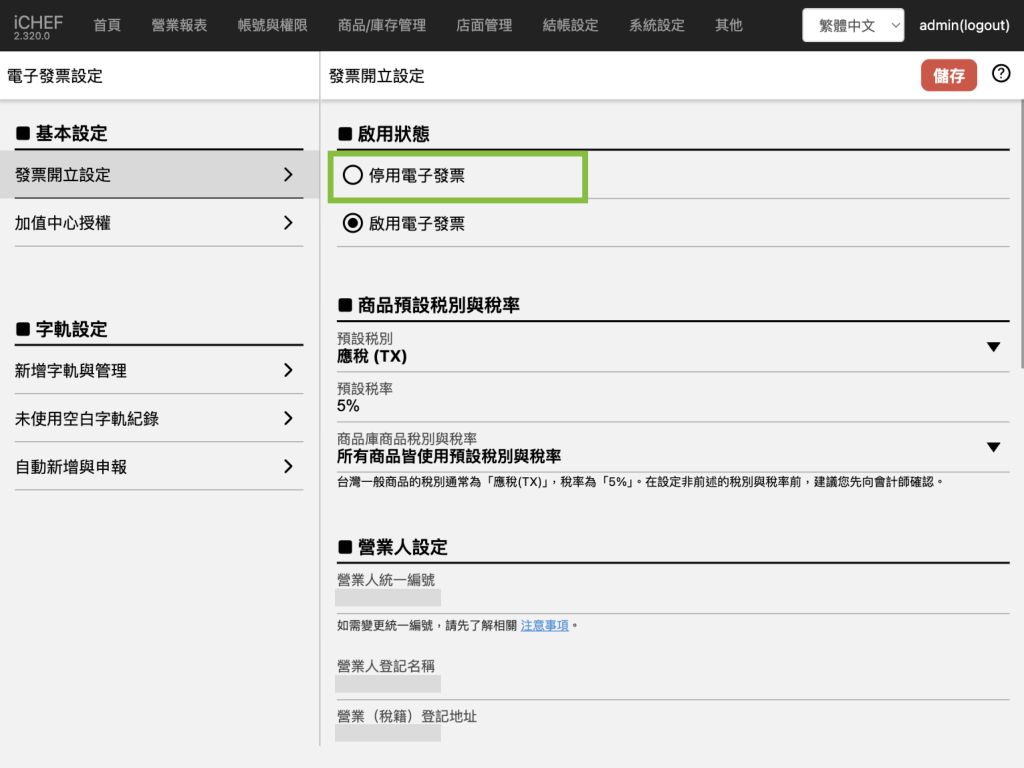This screenshot has width=1024, height=768.
Task: Expand 商品庫商品稅別與稅率 dropdown arrow
Action: (x=993, y=447)
